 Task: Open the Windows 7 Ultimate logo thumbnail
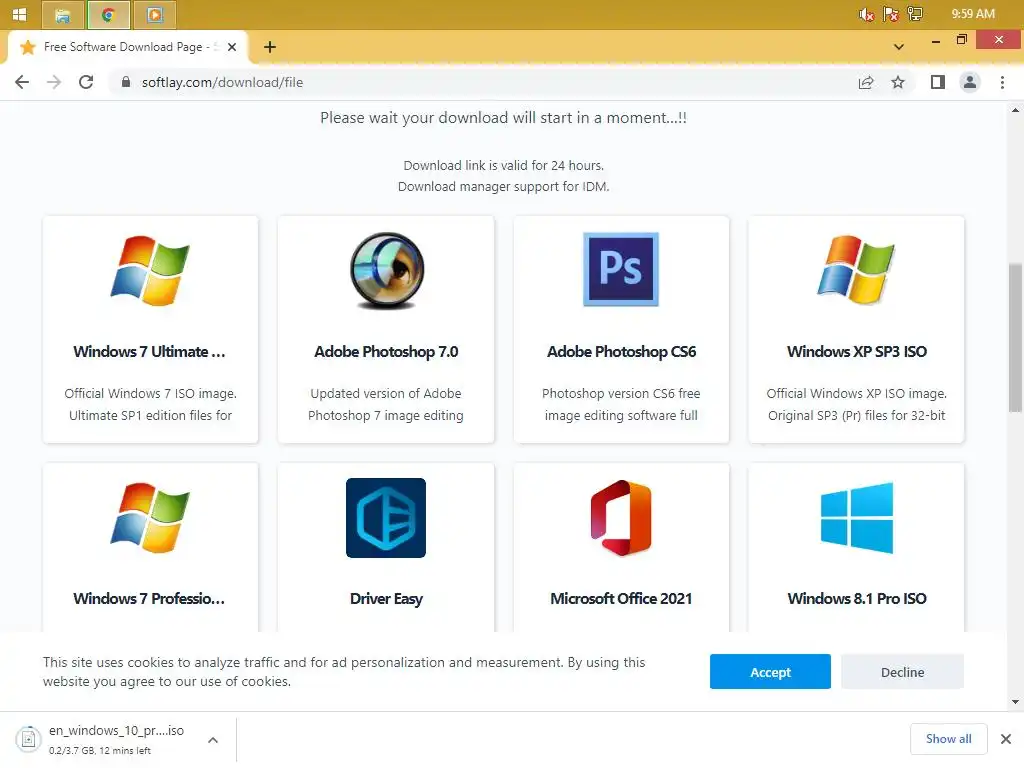(150, 270)
